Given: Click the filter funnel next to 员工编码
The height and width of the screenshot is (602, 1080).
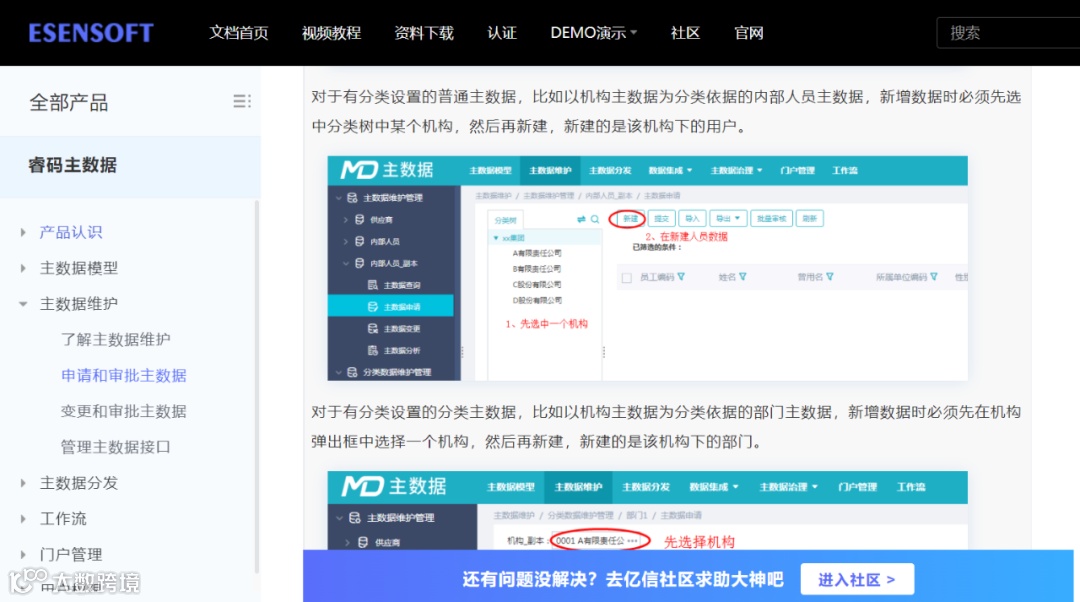Looking at the screenshot, I should click(x=681, y=277).
